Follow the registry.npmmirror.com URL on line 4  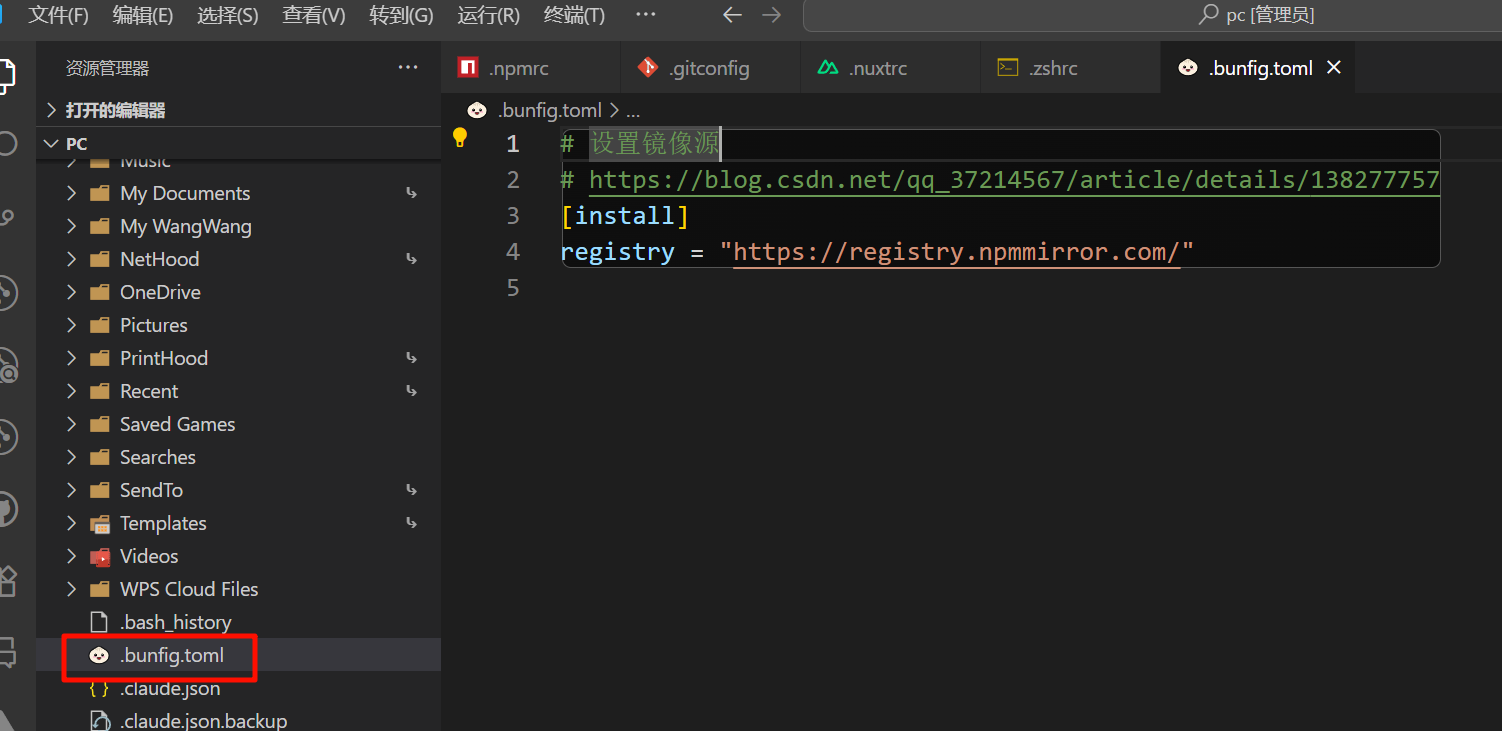(x=957, y=252)
